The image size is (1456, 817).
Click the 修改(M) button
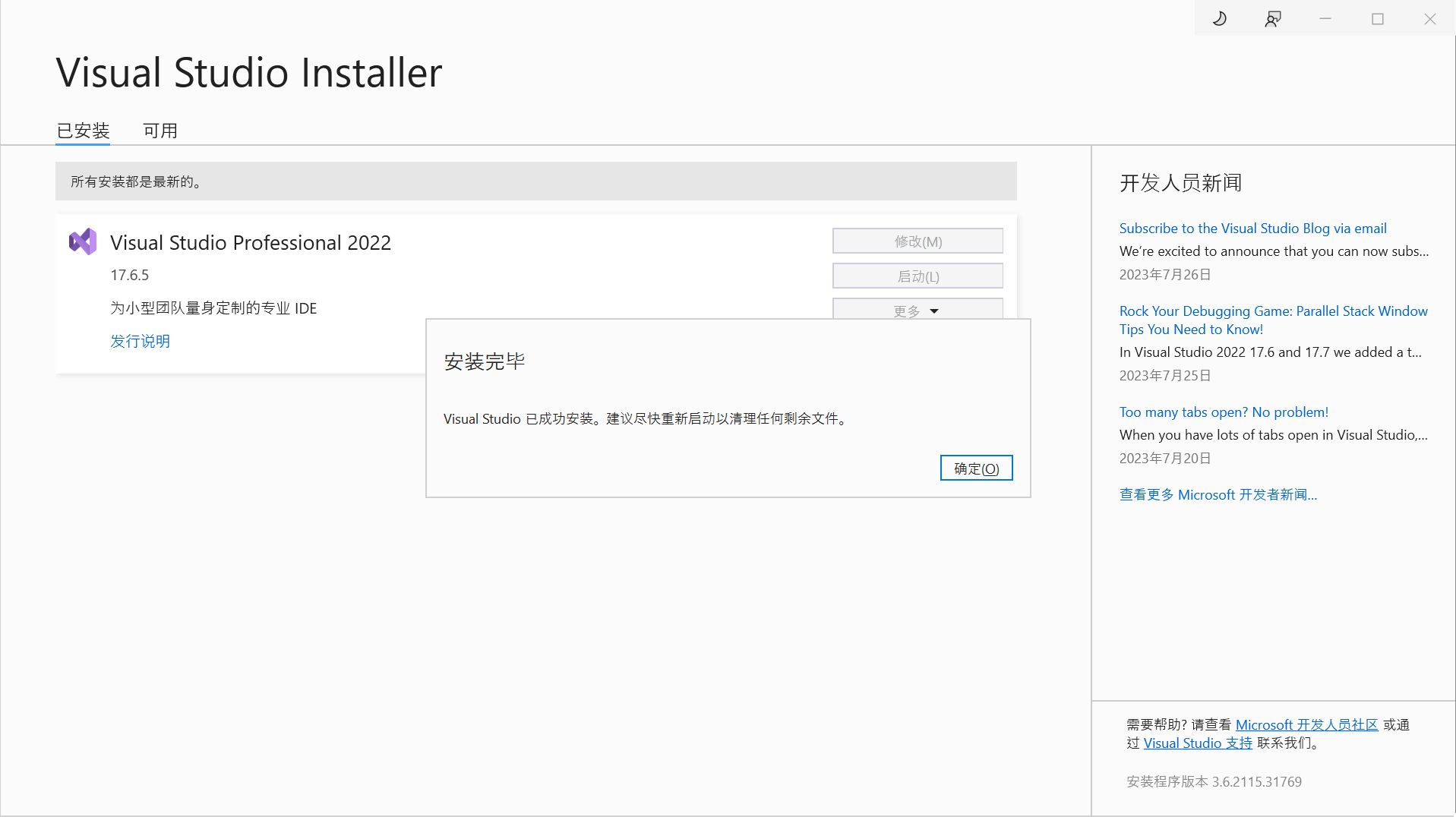coord(918,241)
